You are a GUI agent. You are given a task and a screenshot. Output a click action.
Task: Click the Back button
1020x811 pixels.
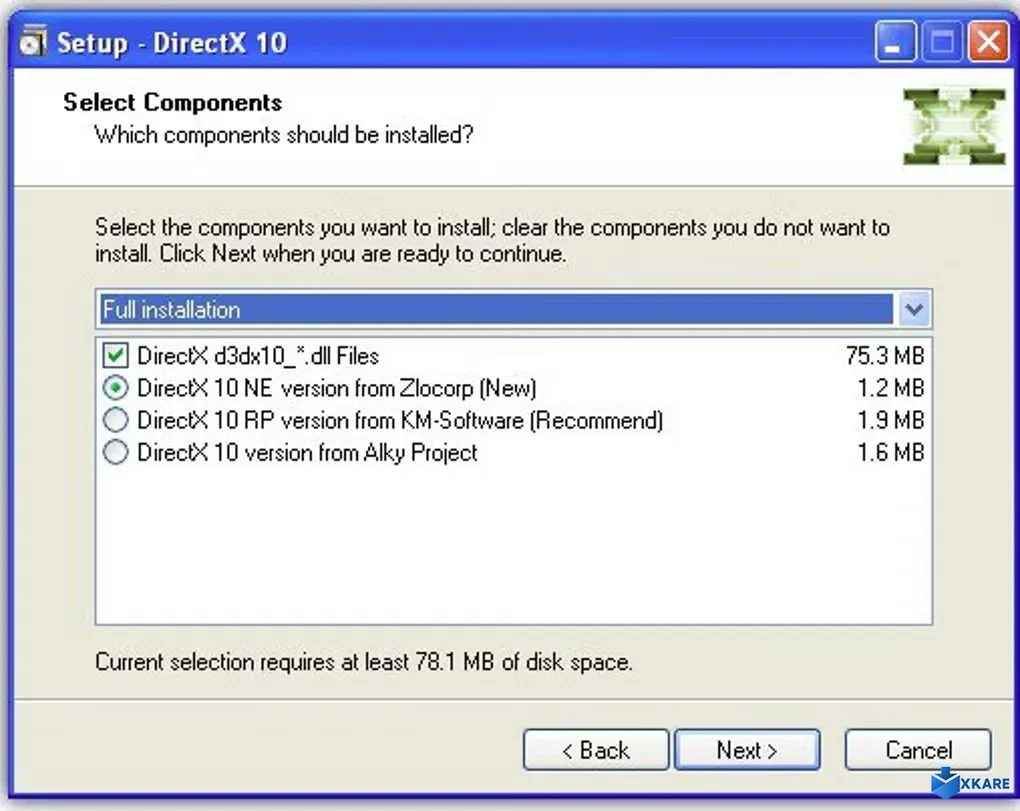596,749
